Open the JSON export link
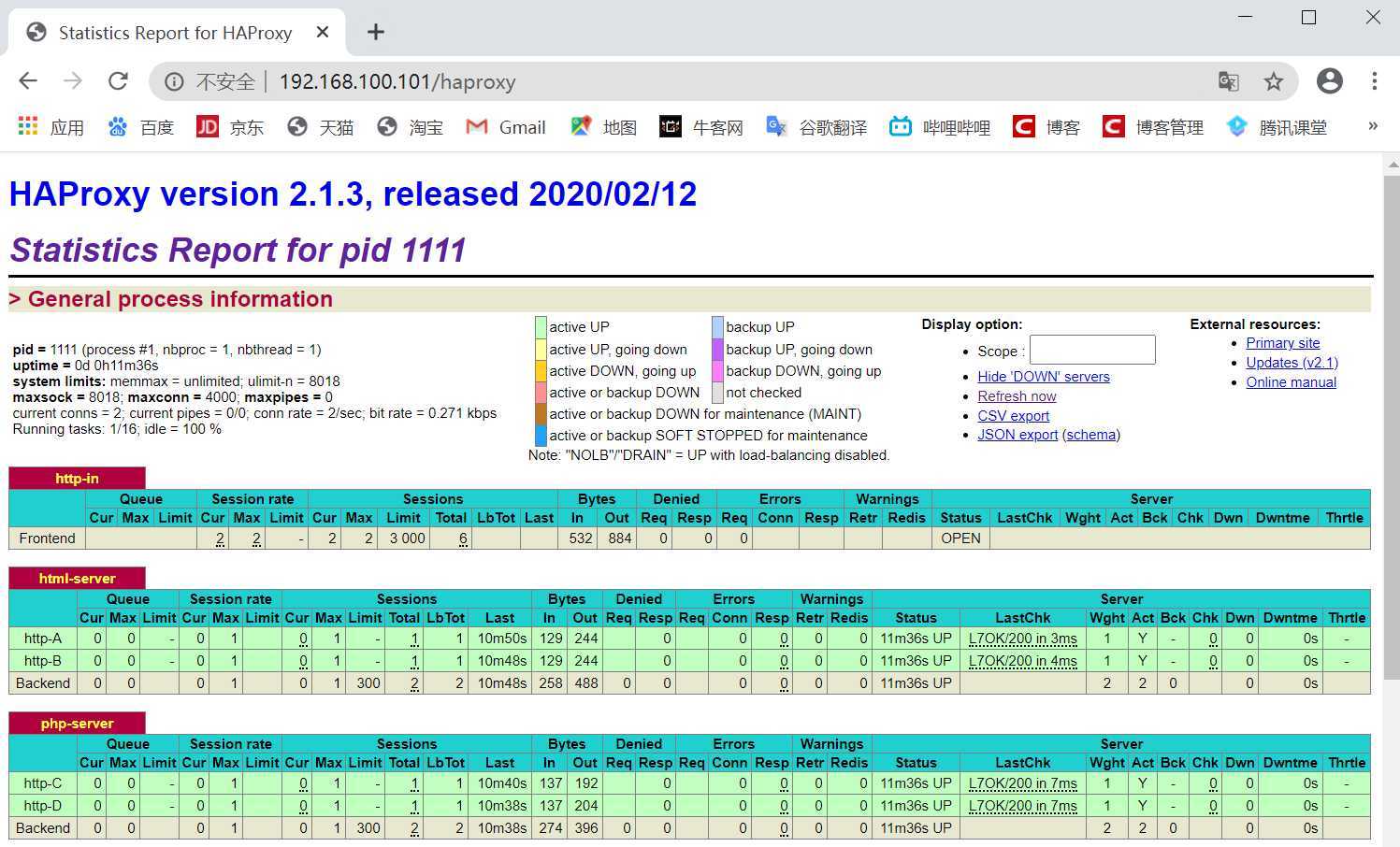Viewport: 1400px width, 847px height. pyautogui.click(x=1018, y=435)
